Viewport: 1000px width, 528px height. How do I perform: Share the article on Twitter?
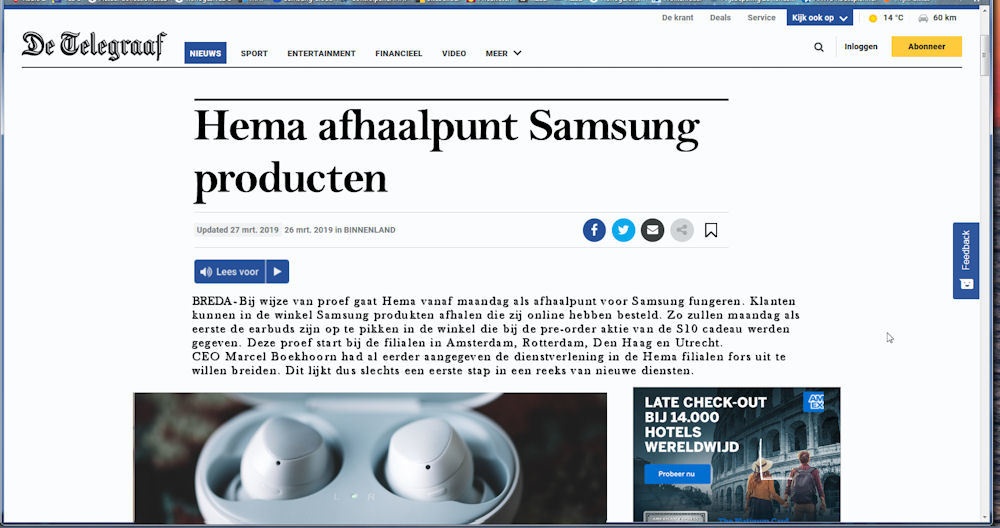pyautogui.click(x=623, y=230)
